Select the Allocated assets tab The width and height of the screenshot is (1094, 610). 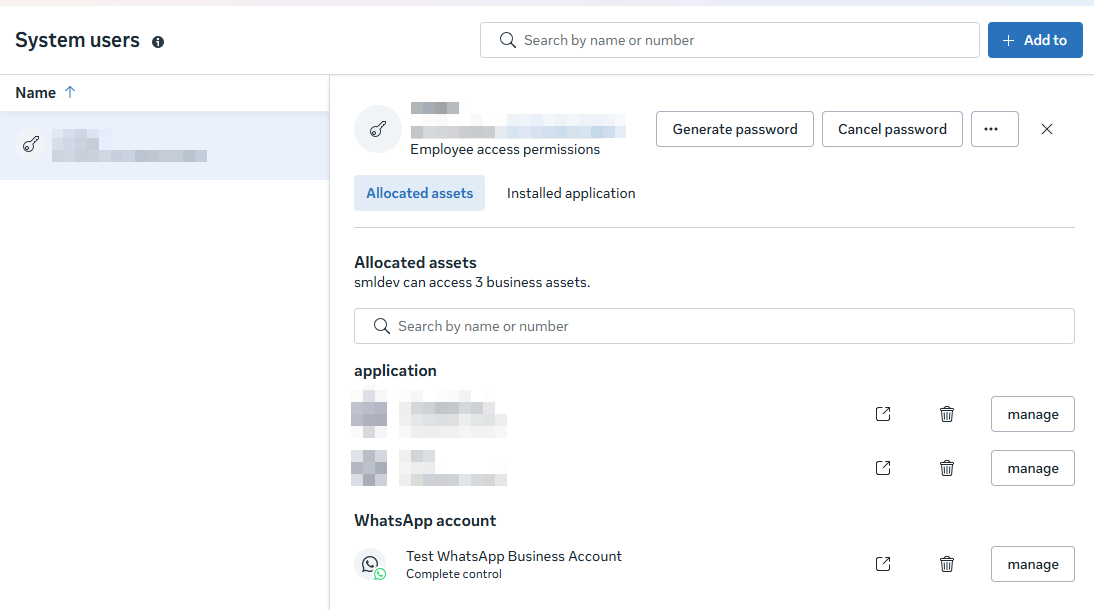(419, 192)
